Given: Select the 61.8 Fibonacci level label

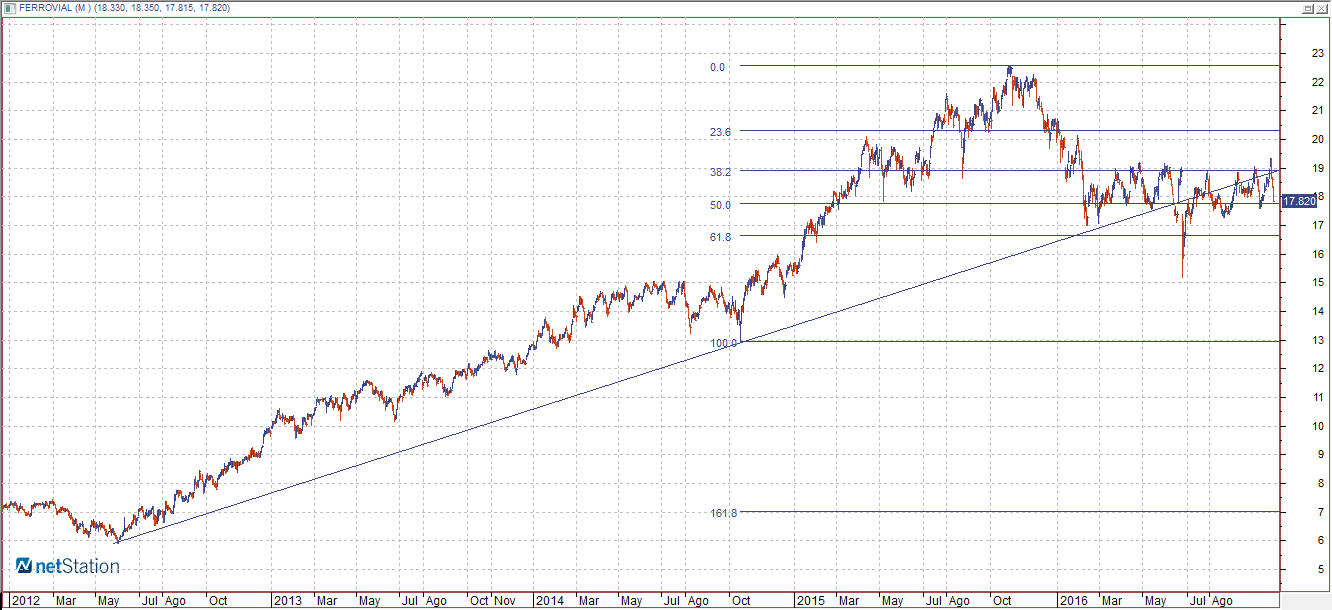Looking at the screenshot, I should point(720,237).
